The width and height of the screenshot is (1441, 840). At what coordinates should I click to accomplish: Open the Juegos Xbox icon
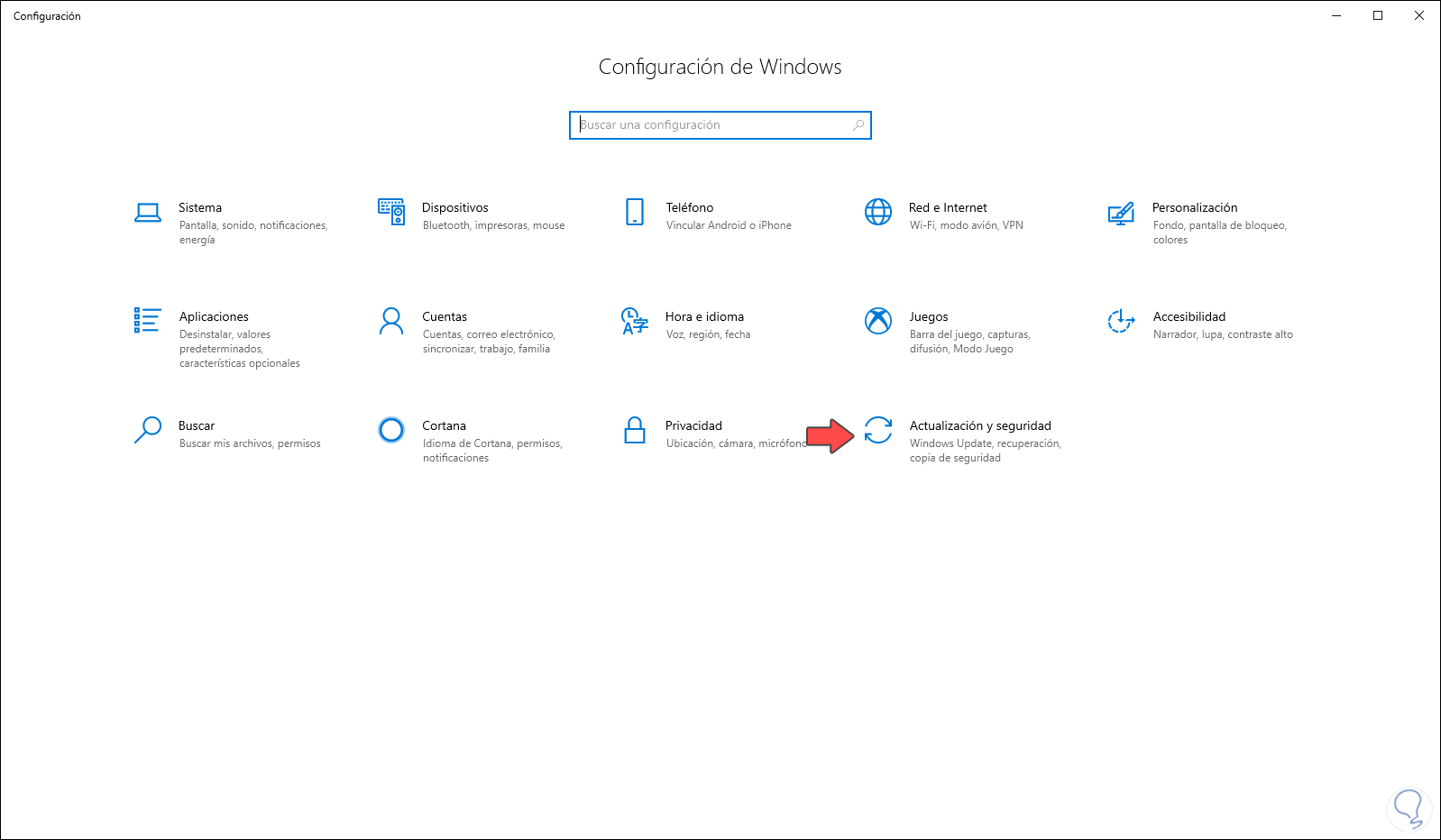(878, 321)
